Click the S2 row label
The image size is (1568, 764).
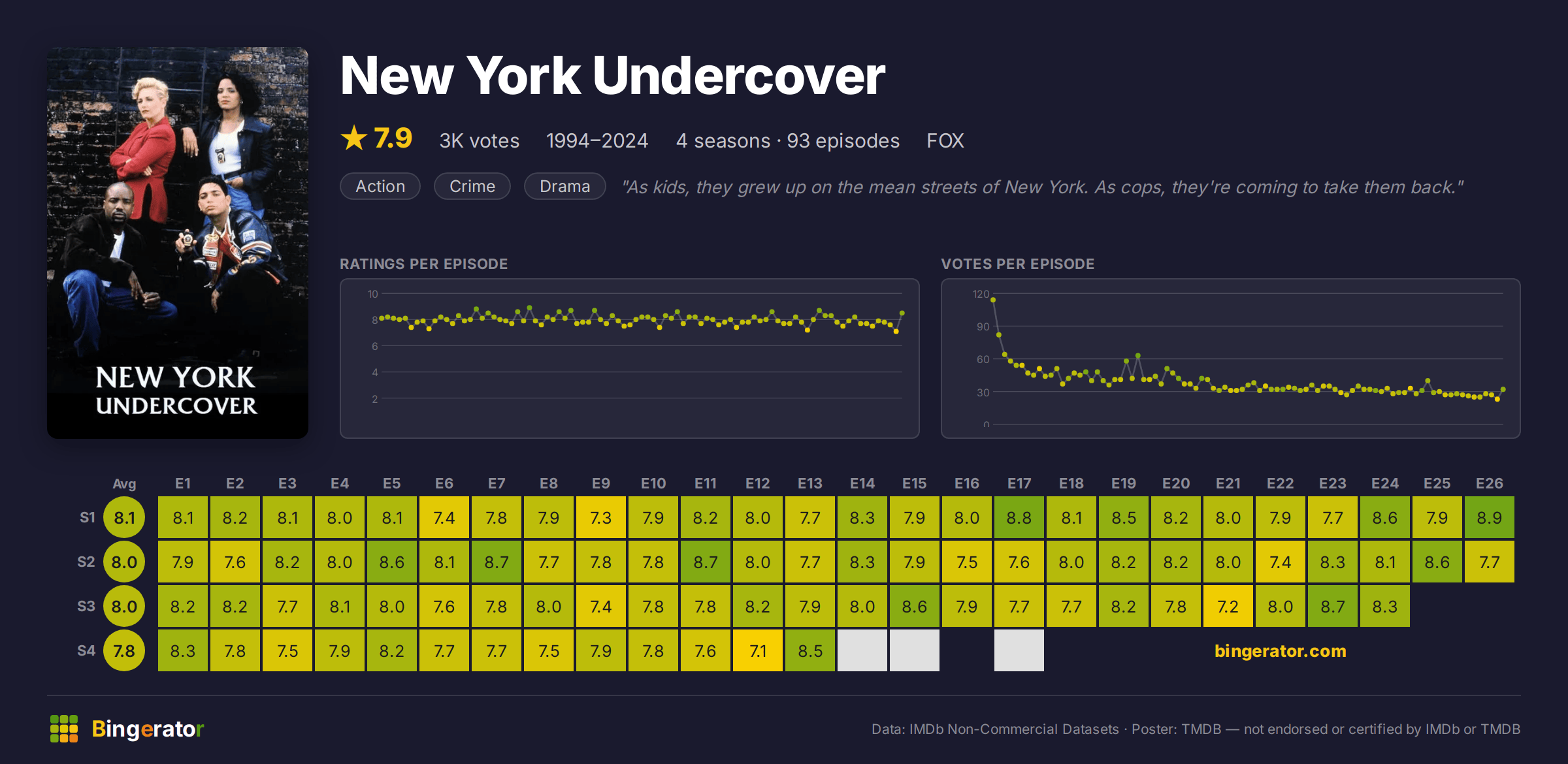(x=86, y=562)
